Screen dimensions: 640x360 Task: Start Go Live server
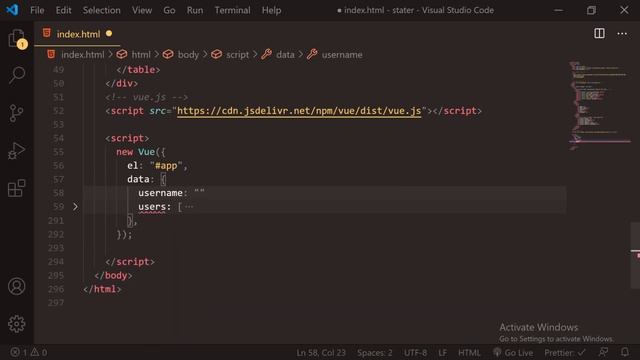(513, 352)
